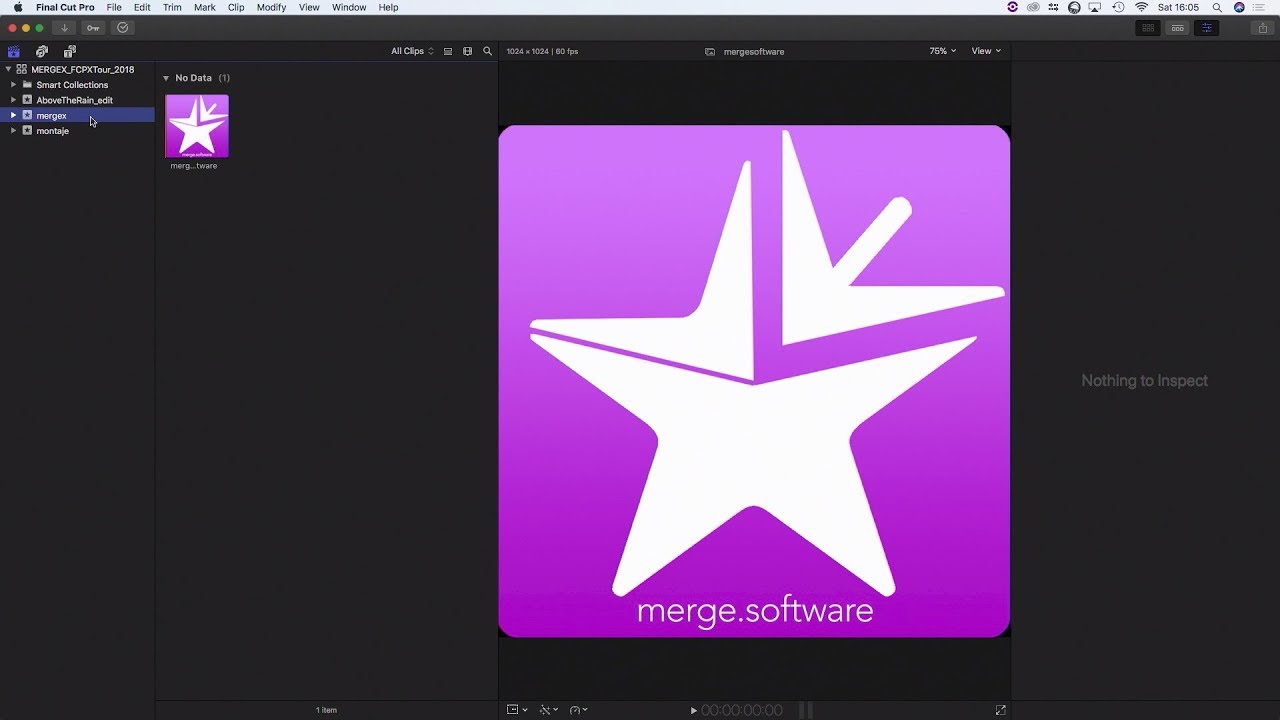Toggle the Inspector panel visibility button
Viewport: 1280px width, 720px height.
click(1206, 28)
